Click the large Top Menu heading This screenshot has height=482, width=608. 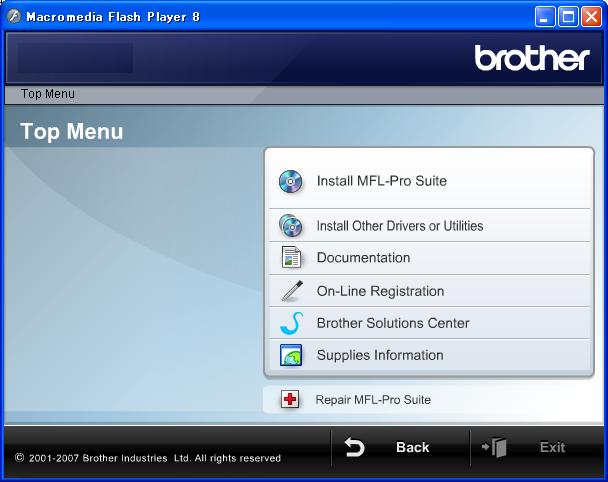(72, 131)
